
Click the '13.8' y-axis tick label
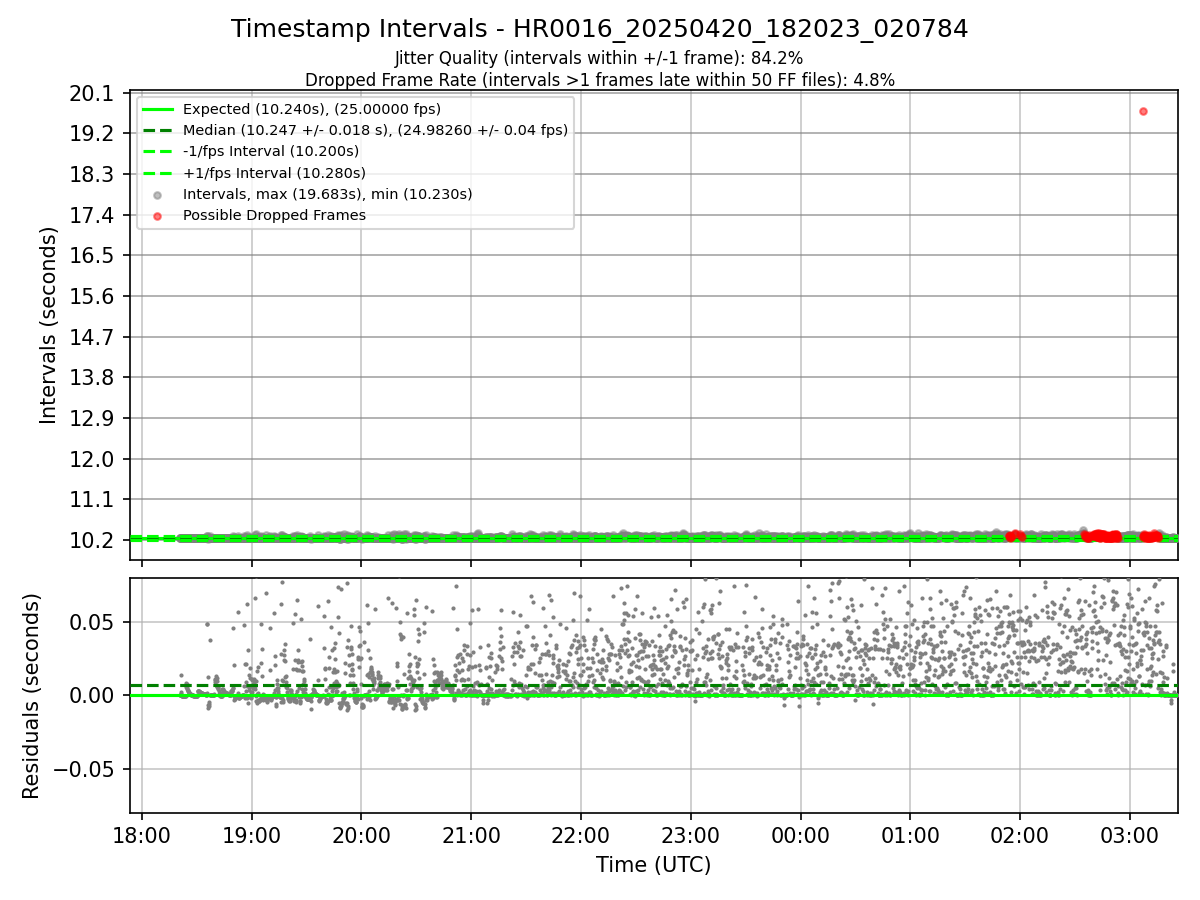click(x=92, y=378)
